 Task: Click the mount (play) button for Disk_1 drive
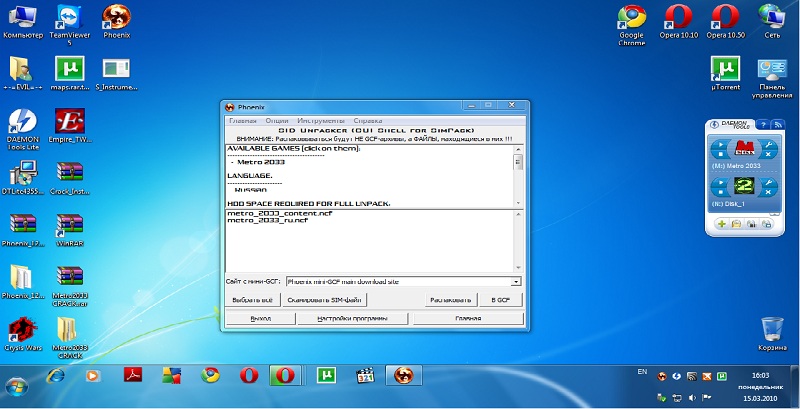[720, 182]
